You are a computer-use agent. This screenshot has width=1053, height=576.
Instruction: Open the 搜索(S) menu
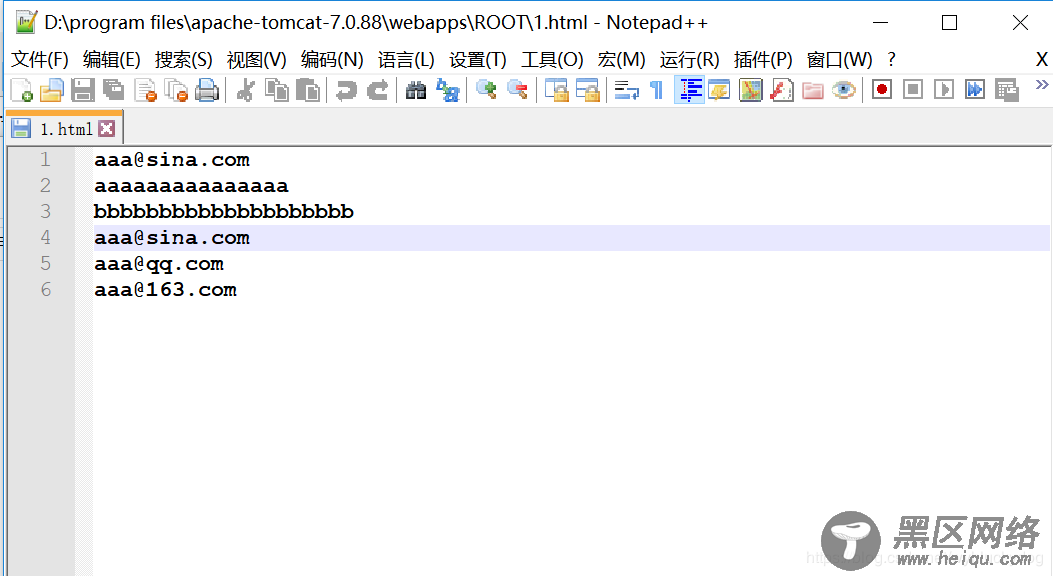pos(183,60)
